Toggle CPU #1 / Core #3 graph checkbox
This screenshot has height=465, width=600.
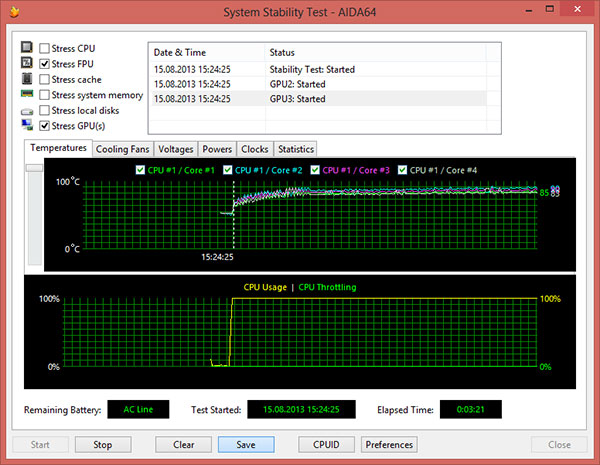coord(315,170)
